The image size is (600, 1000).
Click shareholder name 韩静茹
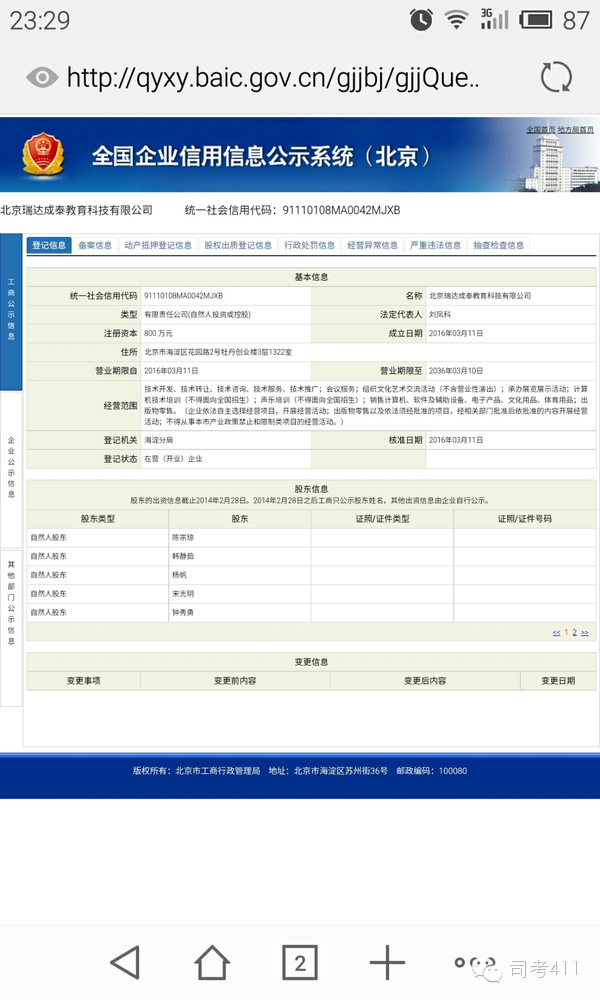183,556
